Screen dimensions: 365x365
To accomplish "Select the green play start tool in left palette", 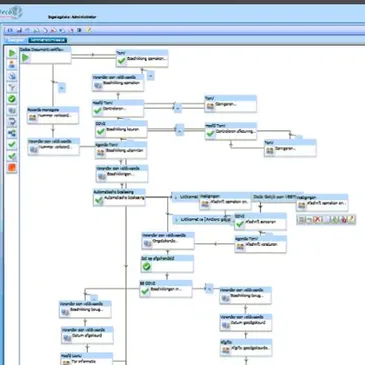I will pyautogui.click(x=12, y=53).
